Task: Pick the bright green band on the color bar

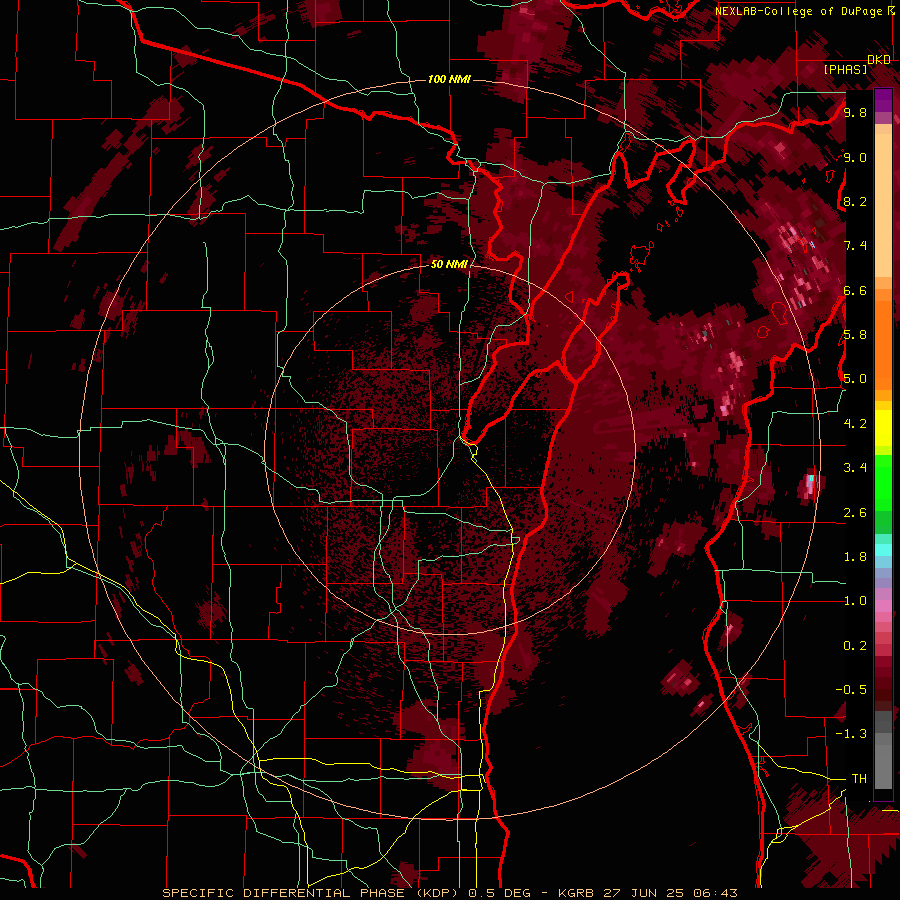Action: (884, 482)
